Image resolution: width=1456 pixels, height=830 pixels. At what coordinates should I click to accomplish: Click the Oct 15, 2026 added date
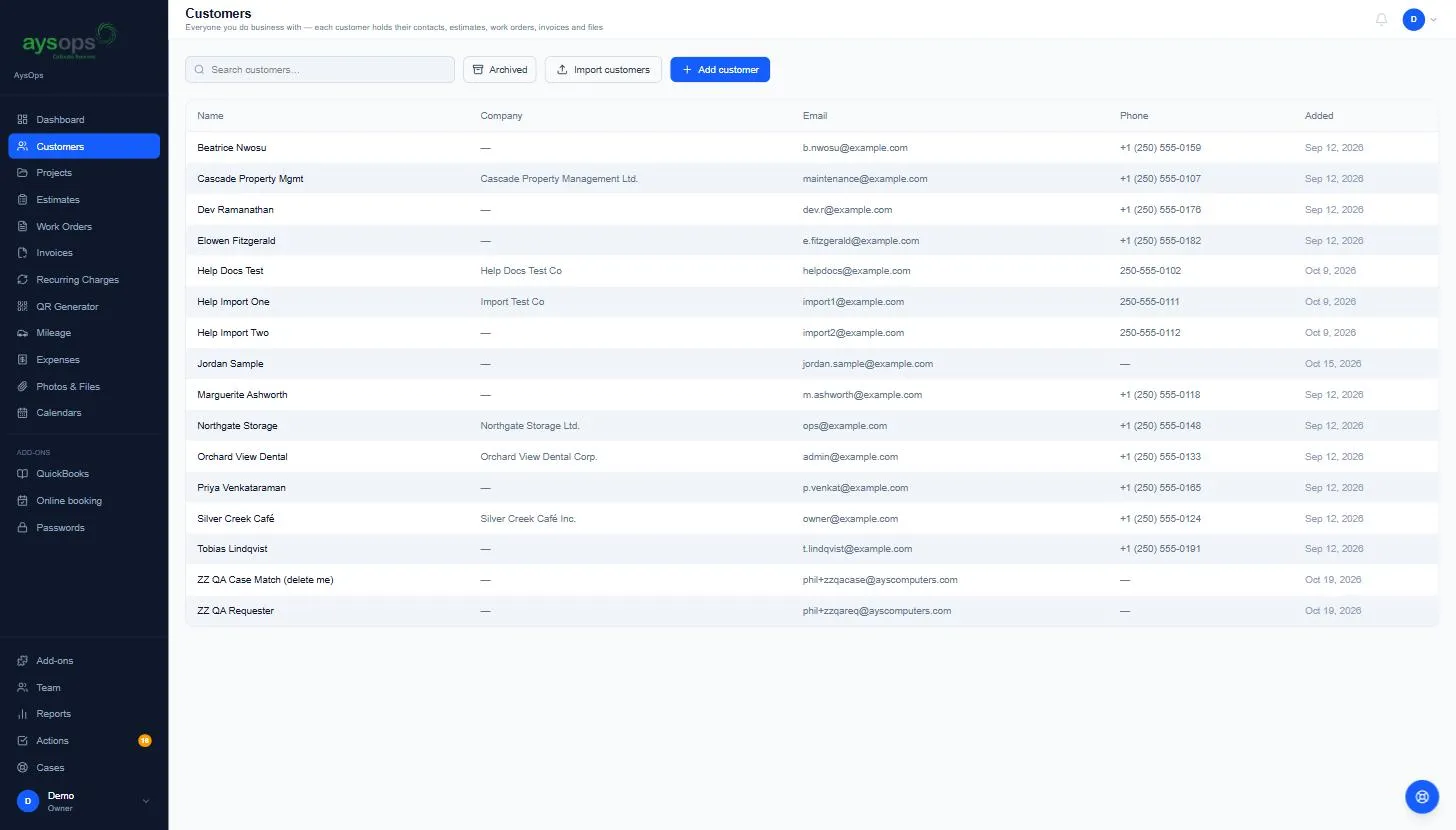click(x=1333, y=364)
